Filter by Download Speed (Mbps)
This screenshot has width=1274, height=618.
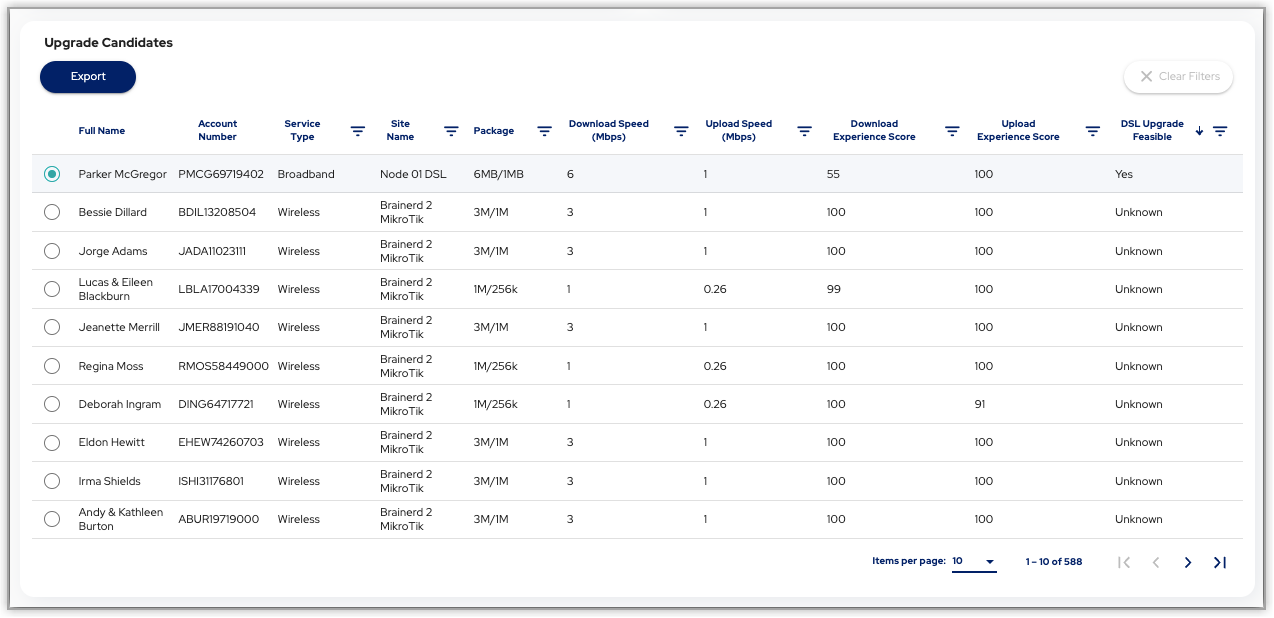tap(681, 131)
